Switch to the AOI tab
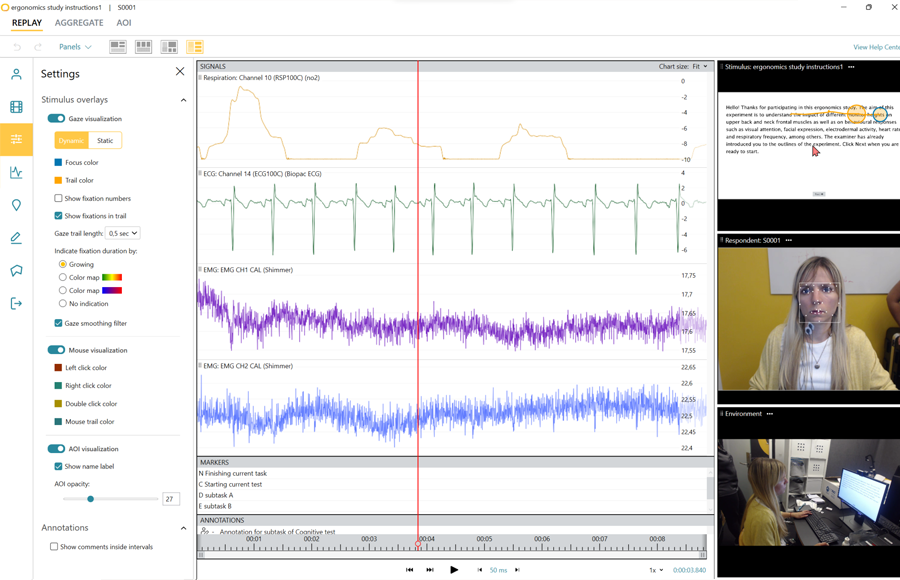Screen dimensions: 900x580 click(x=124, y=23)
